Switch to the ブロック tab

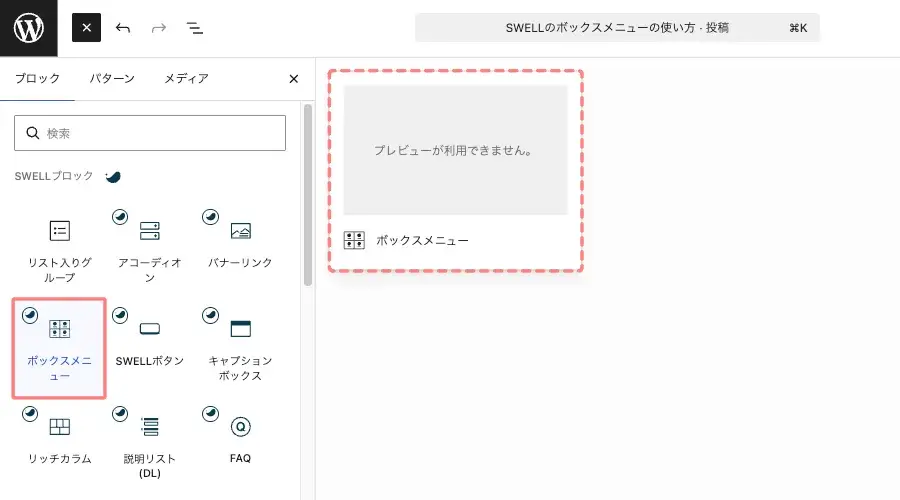tap(37, 79)
